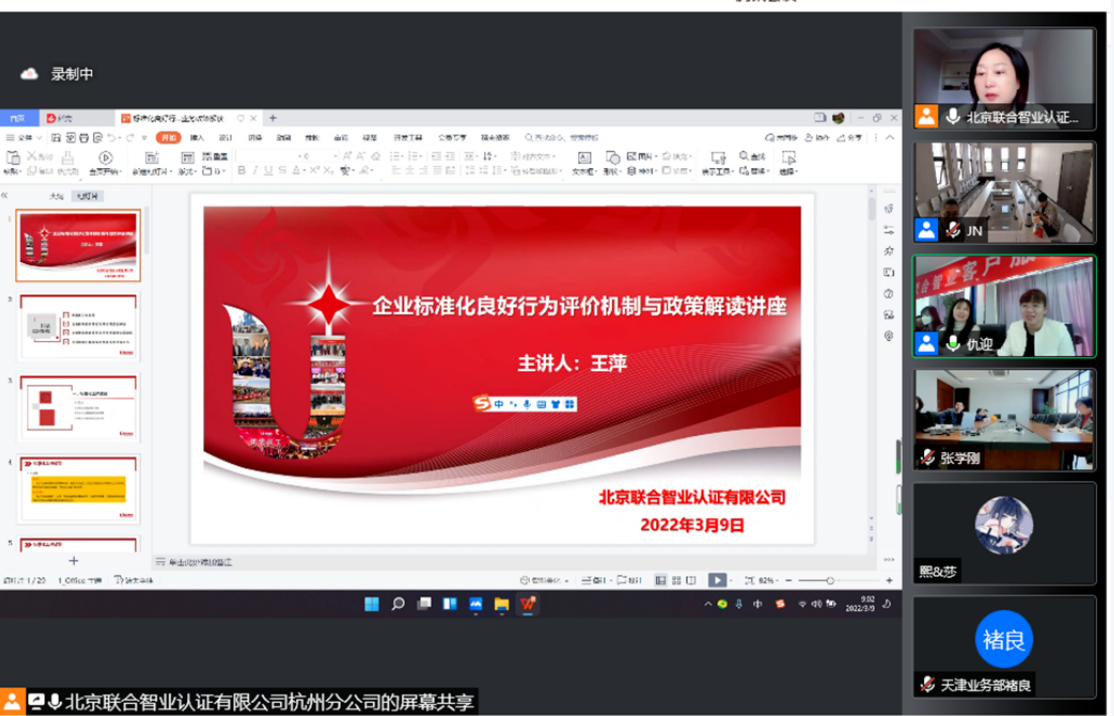Open the Insert ribbon tab
The image size is (1114, 716).
[x=198, y=138]
